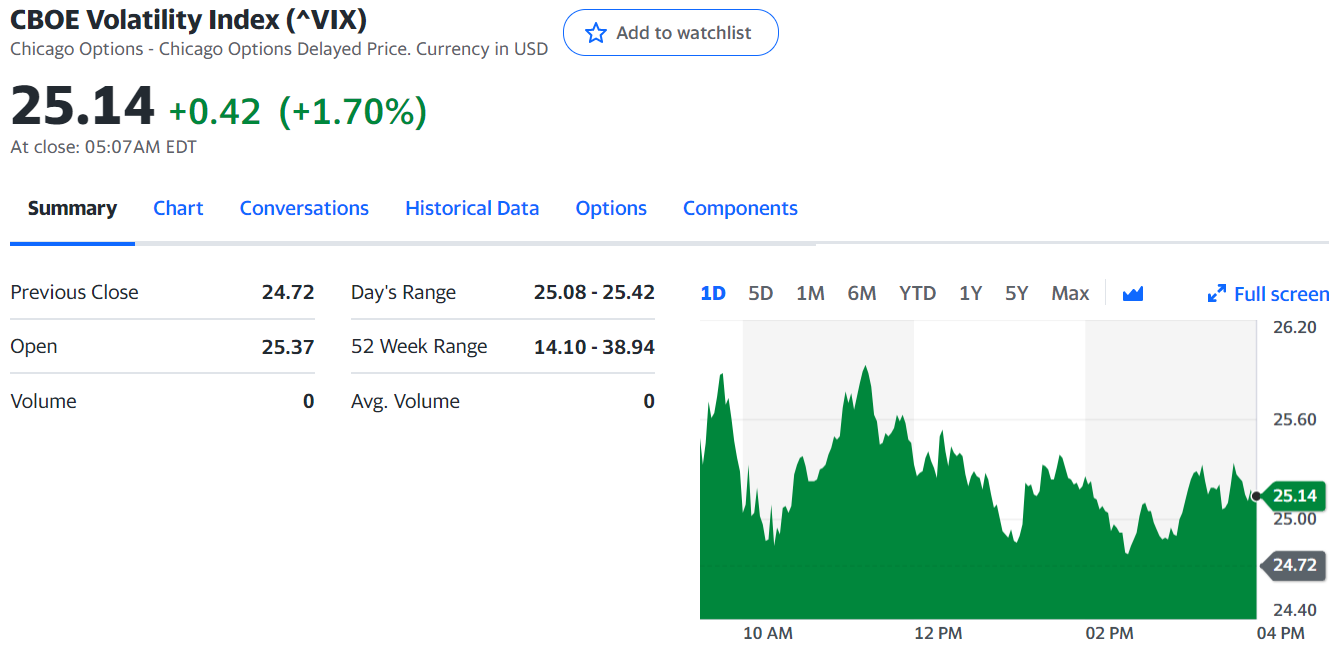The height and width of the screenshot is (647, 1329).
Task: Click the gray 24.72 previous close marker
Action: (1293, 565)
